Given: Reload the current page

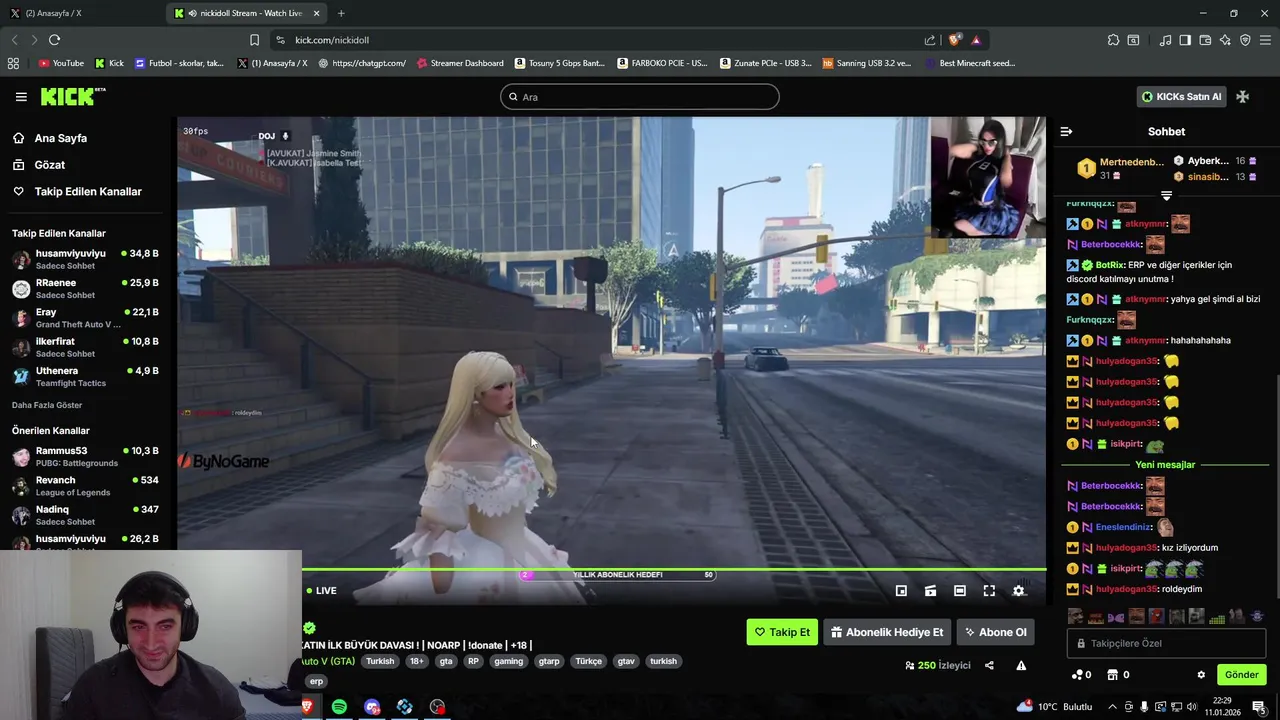Looking at the screenshot, I should tap(54, 40).
